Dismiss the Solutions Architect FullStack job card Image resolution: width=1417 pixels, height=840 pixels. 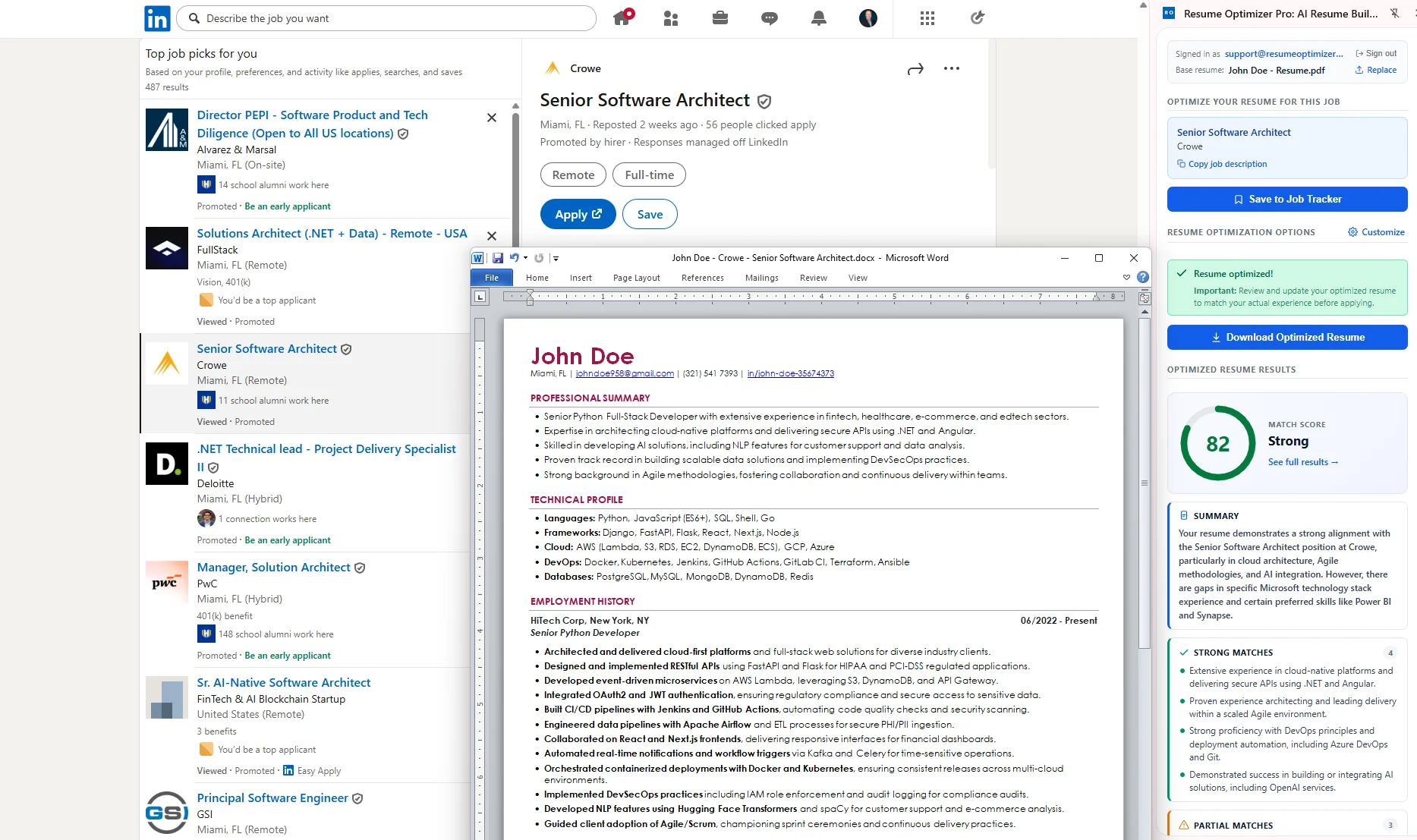tap(492, 236)
